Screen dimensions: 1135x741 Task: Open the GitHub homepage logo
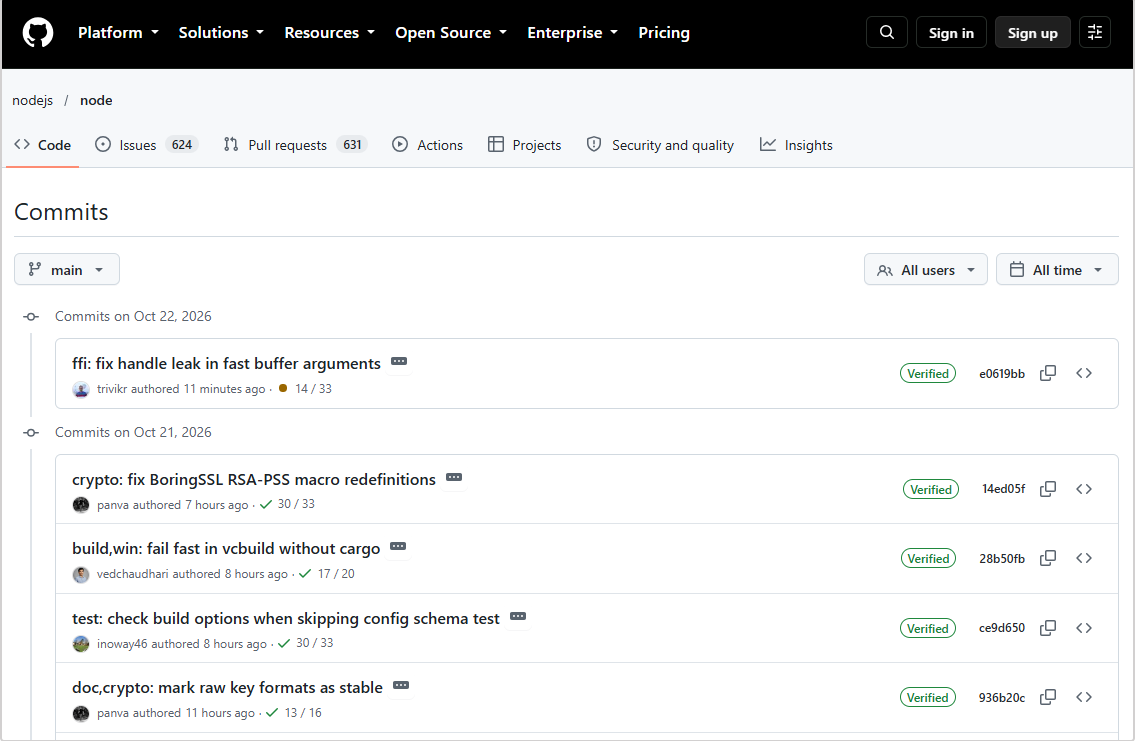click(x=38, y=33)
